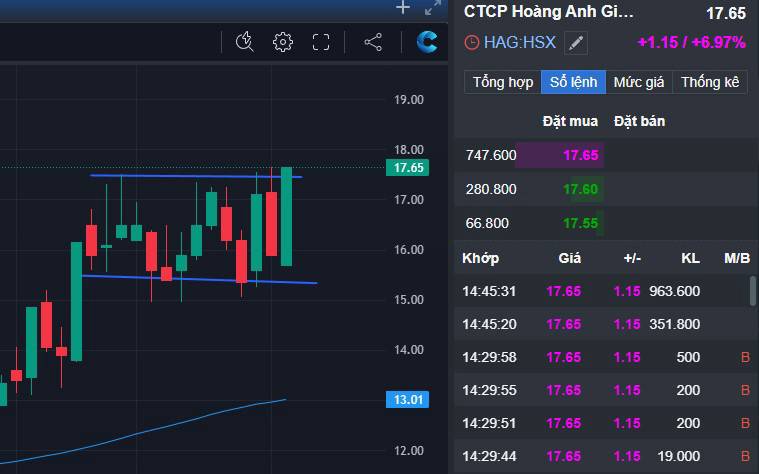Click the blue C logo icon
The width and height of the screenshot is (759, 474).
coord(428,42)
